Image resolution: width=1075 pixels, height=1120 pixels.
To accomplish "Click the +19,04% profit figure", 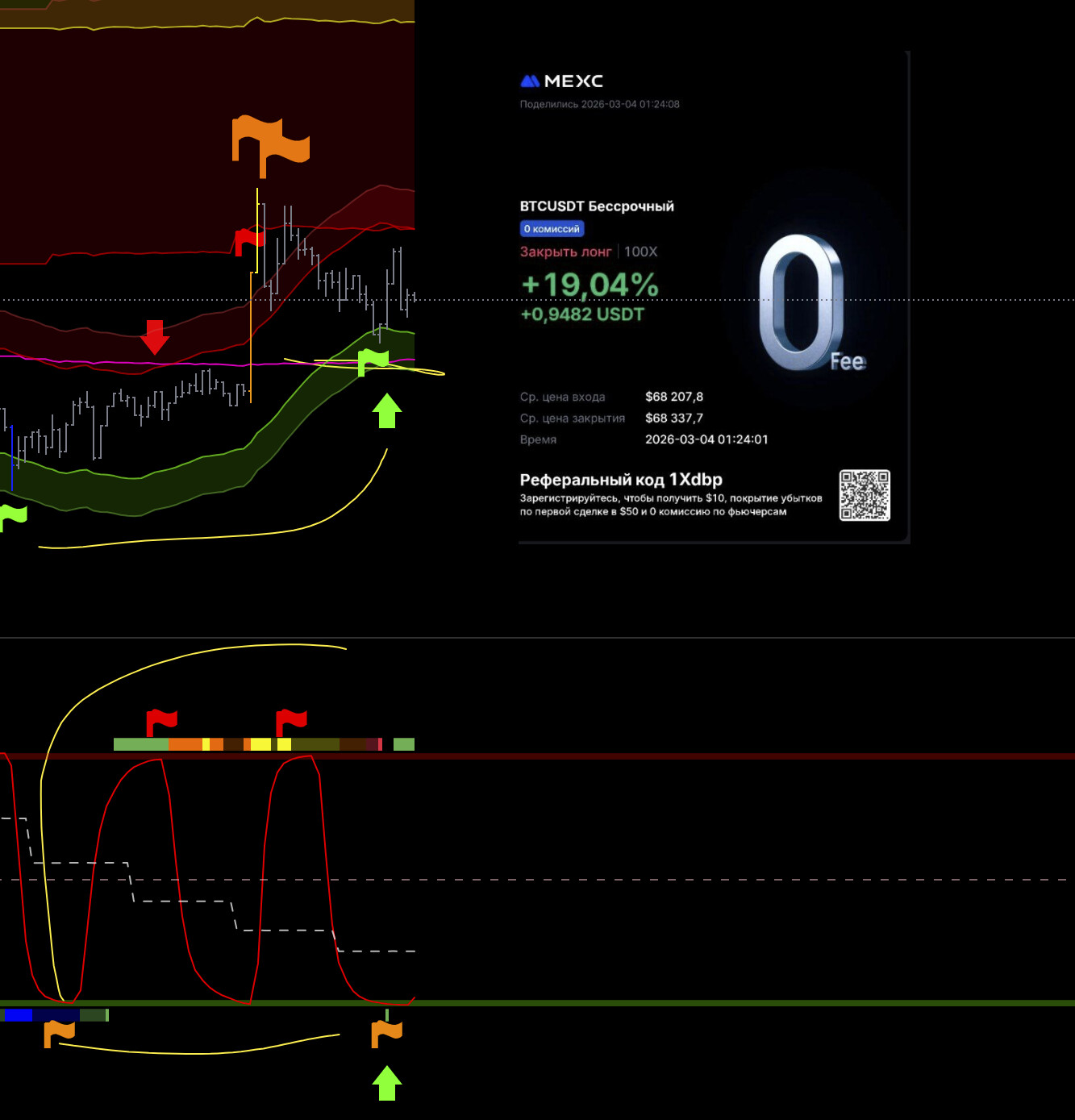I will 590,285.
